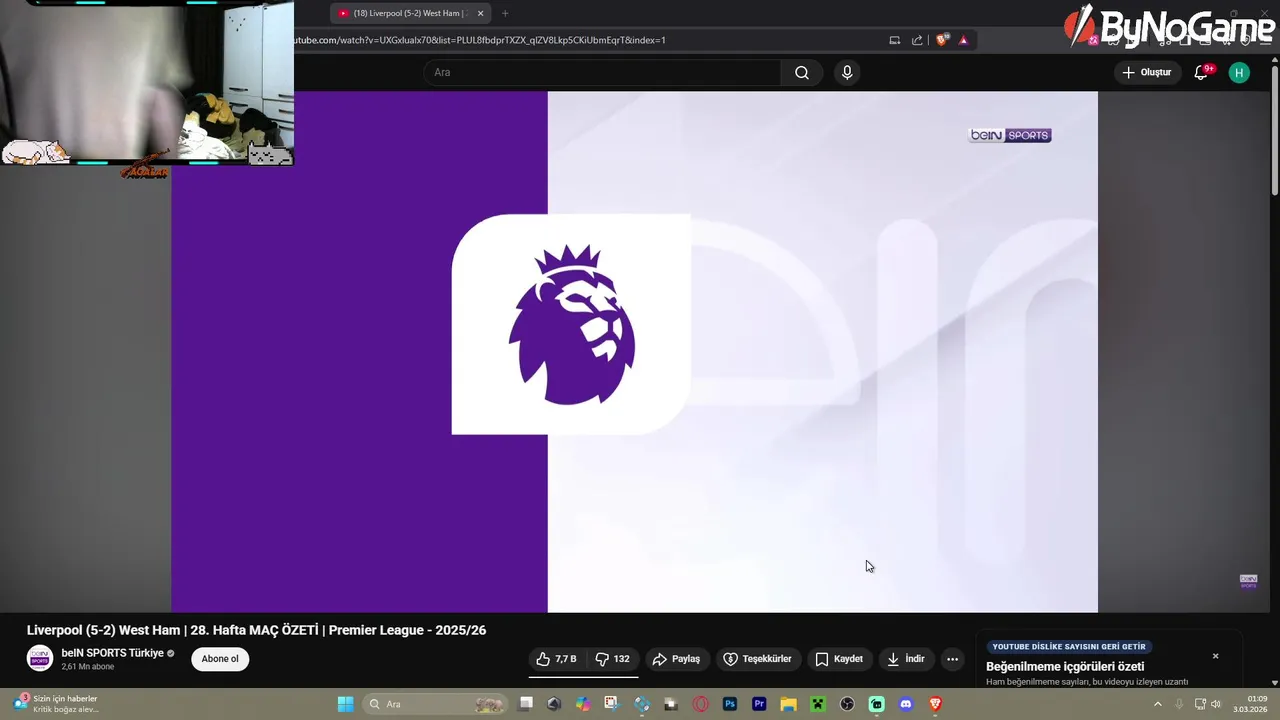Viewport: 1280px width, 720px height.
Task: Click the "Abone ol" subscribe button
Action: [x=220, y=659]
